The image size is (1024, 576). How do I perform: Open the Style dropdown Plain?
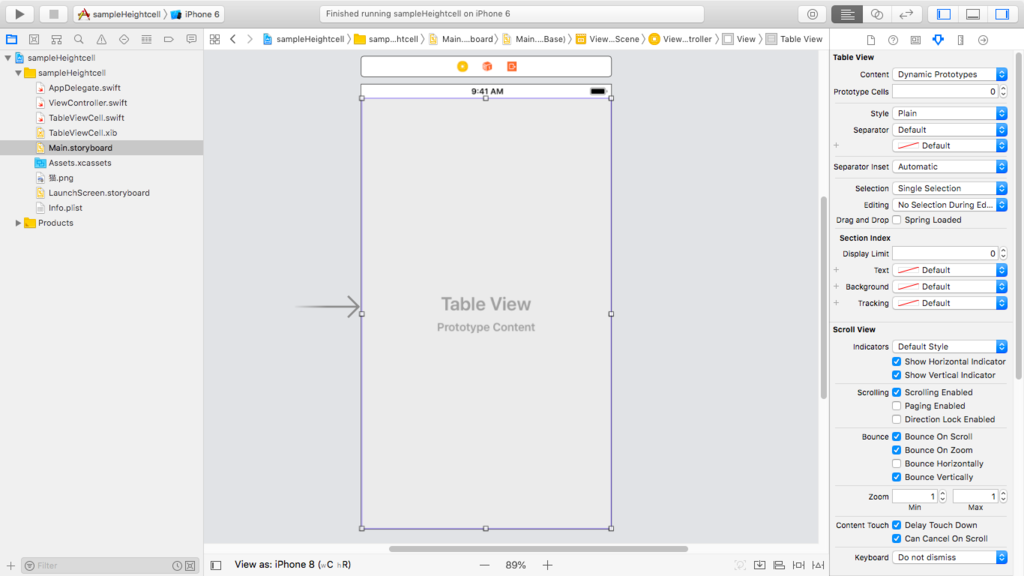tap(950, 113)
